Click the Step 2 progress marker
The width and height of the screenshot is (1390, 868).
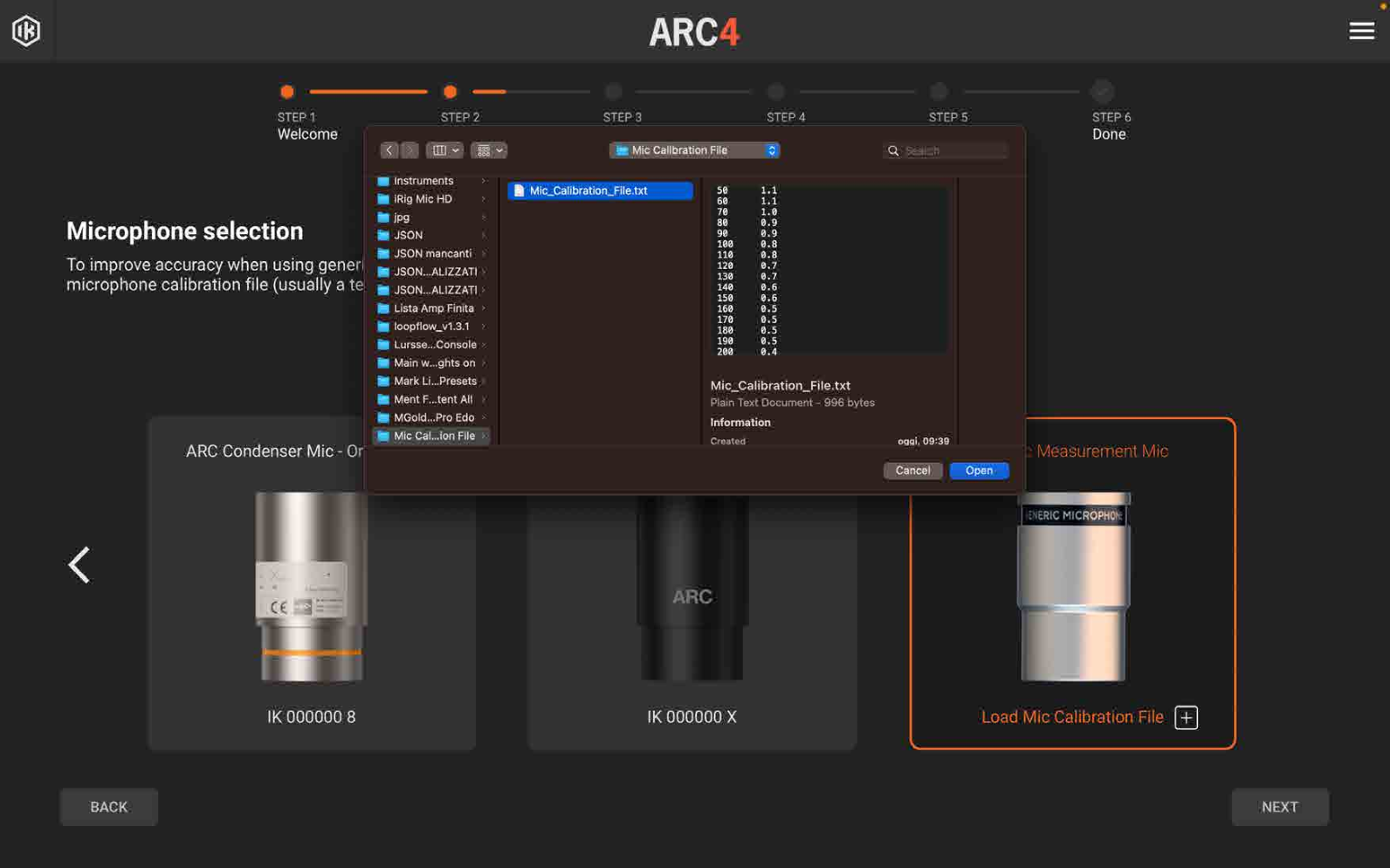pyautogui.click(x=450, y=91)
